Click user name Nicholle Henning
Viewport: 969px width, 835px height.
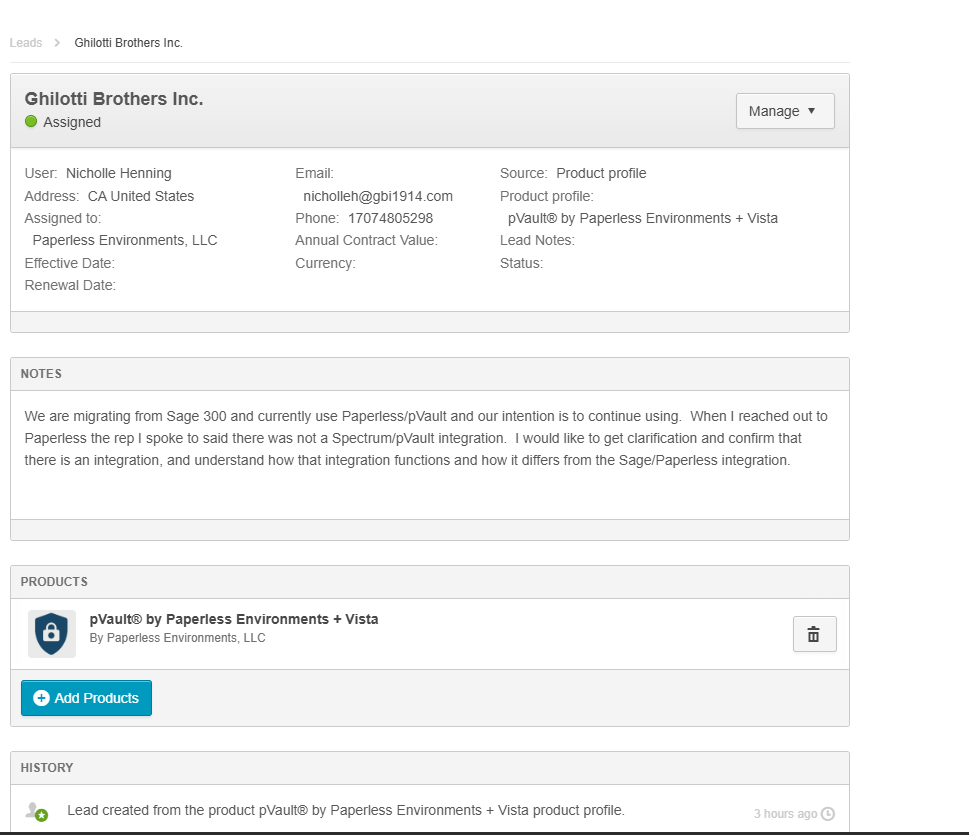[119, 173]
